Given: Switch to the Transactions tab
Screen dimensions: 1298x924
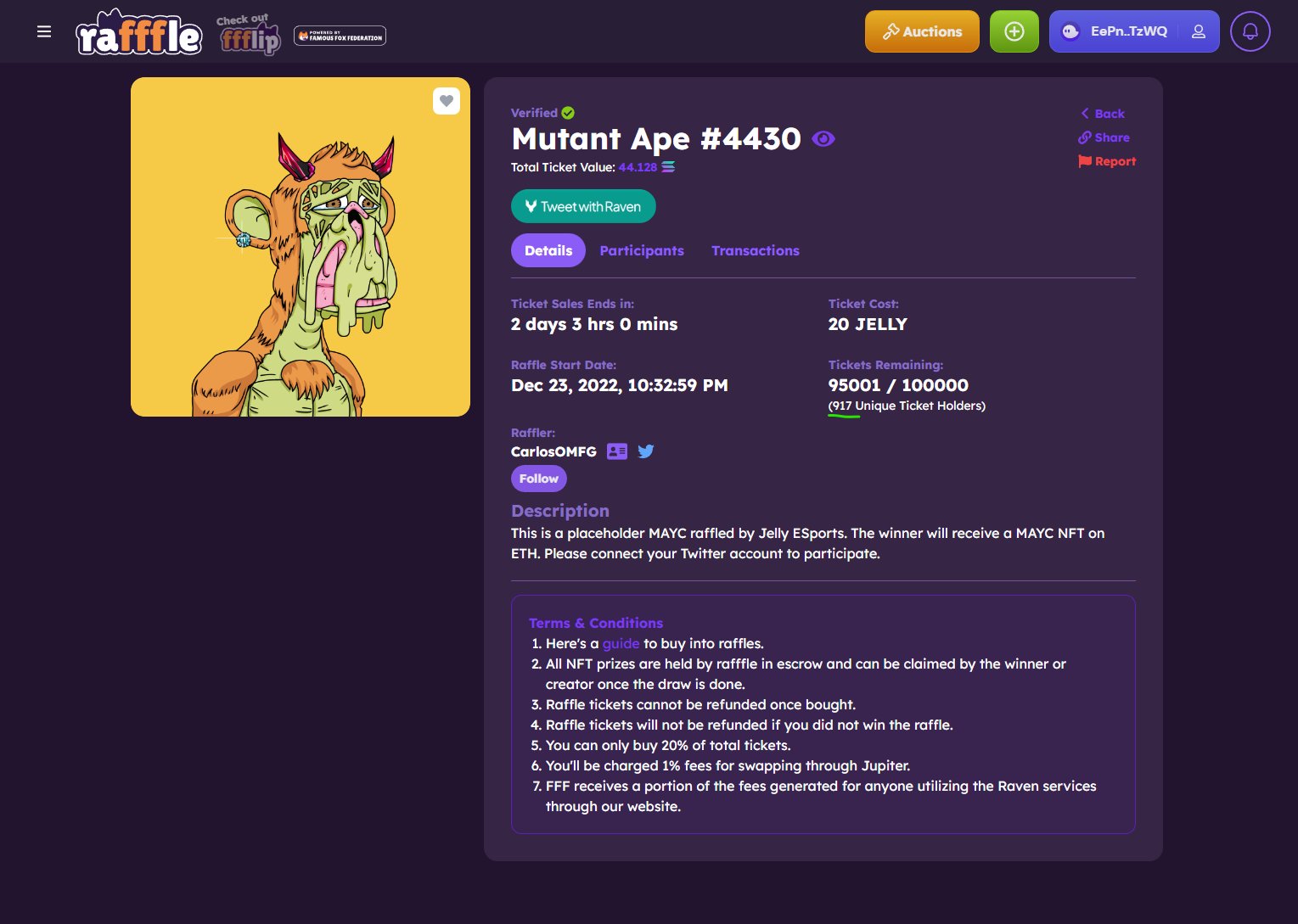Looking at the screenshot, I should tap(756, 250).
